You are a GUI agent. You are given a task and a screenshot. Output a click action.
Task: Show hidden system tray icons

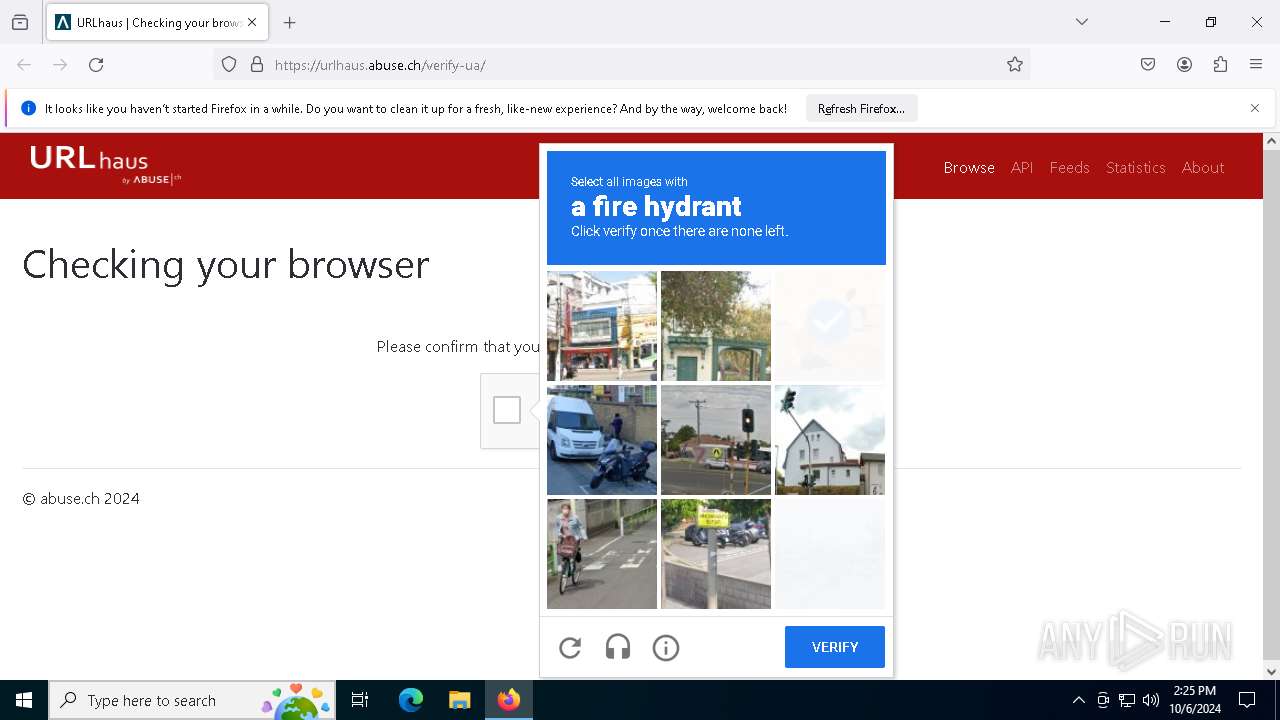click(1078, 700)
